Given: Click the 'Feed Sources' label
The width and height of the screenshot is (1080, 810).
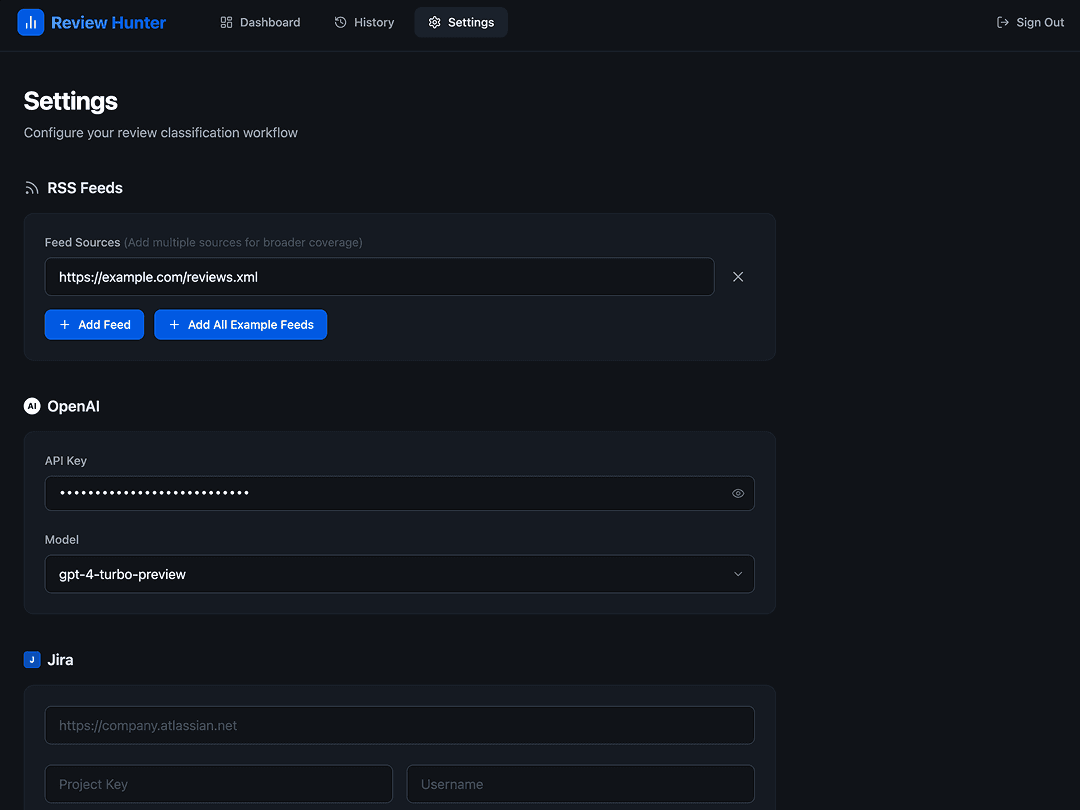Looking at the screenshot, I should pyautogui.click(x=83, y=242).
